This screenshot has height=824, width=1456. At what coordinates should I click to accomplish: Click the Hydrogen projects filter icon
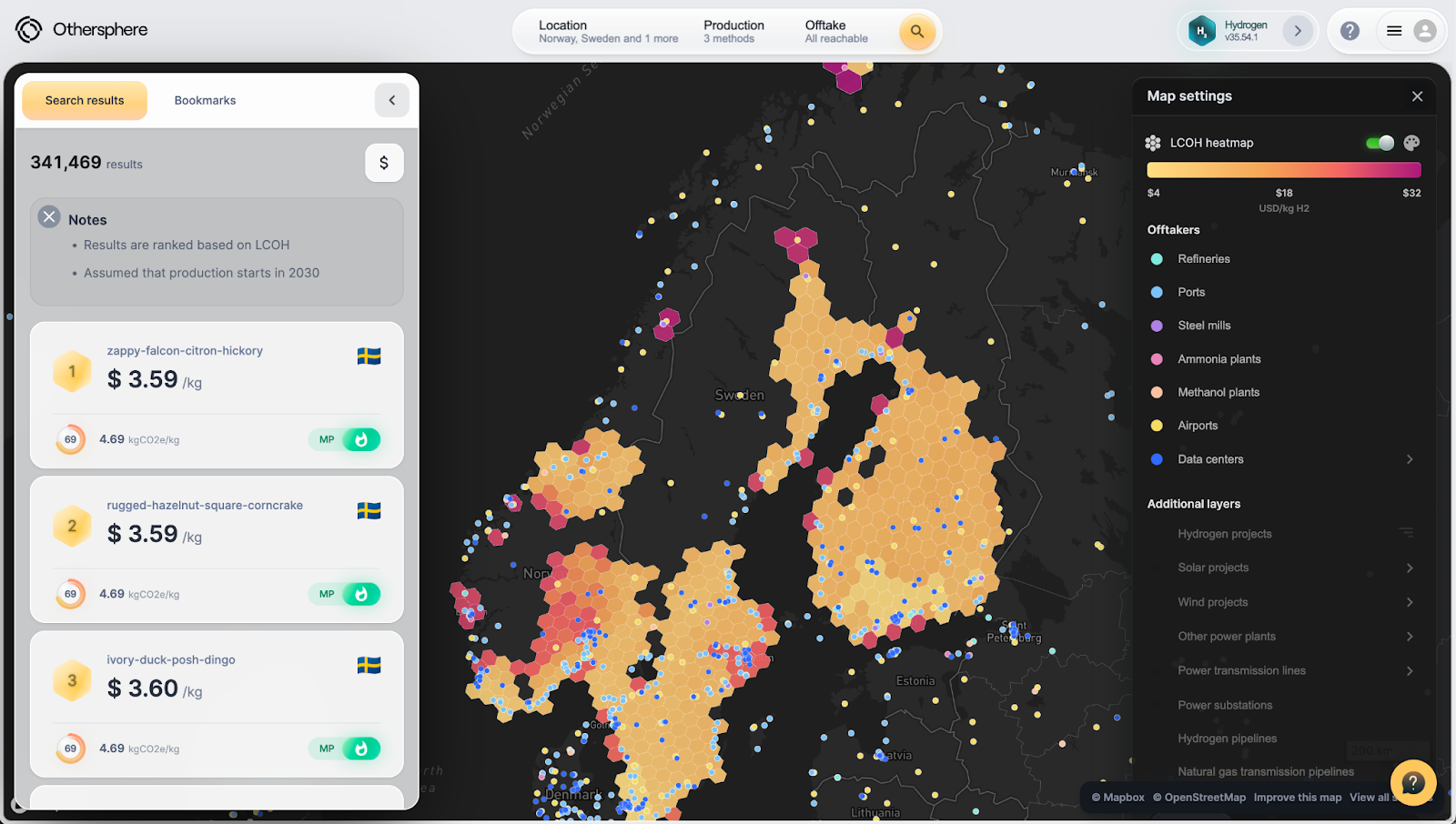click(1407, 533)
